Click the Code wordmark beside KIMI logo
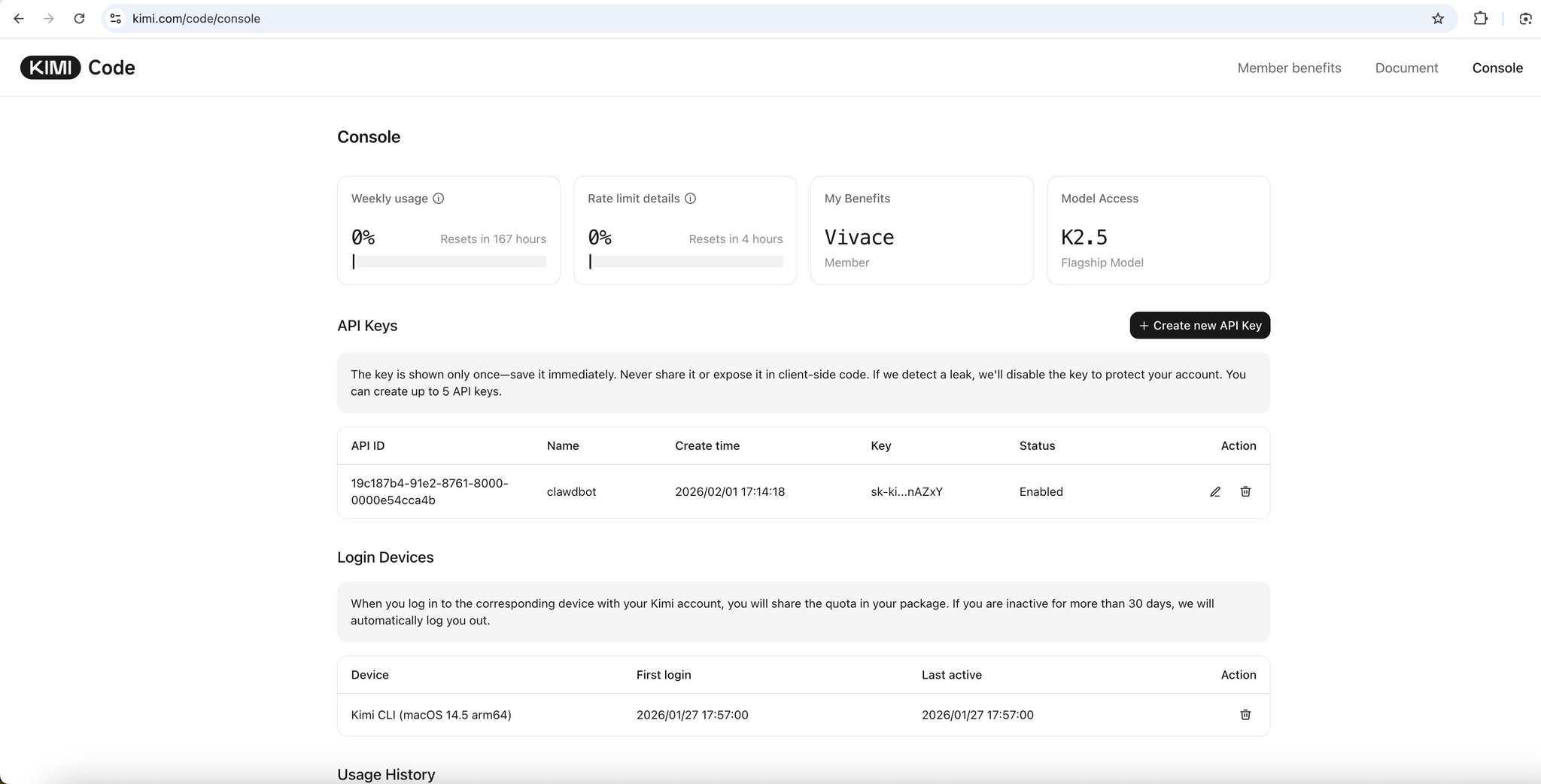Image resolution: width=1541 pixels, height=784 pixels. [x=111, y=68]
